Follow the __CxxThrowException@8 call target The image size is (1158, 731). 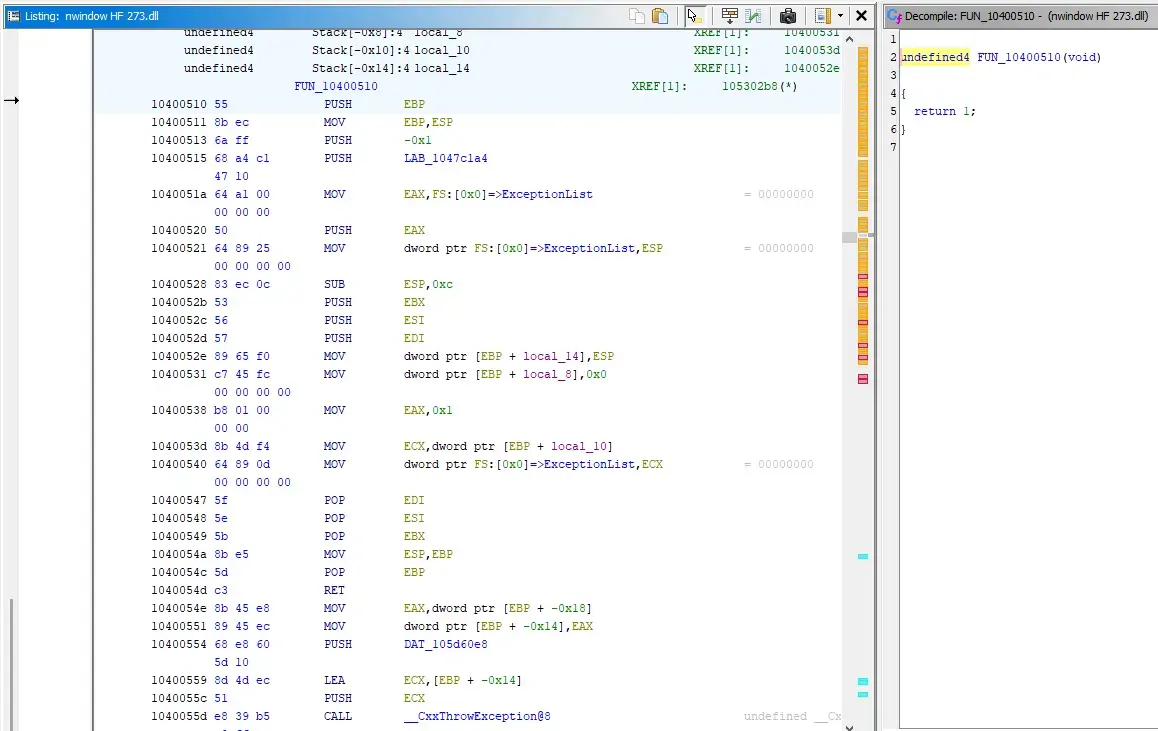477,716
